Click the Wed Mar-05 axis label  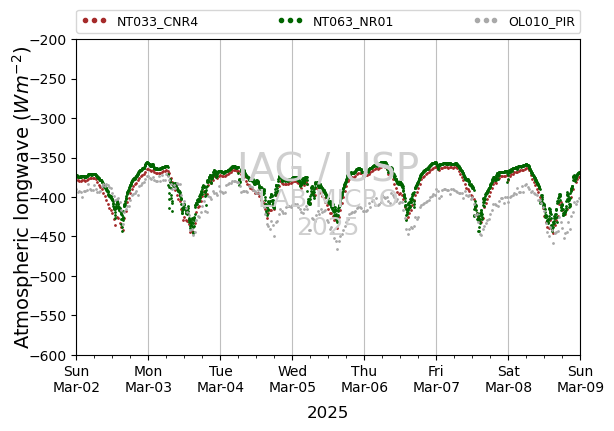(293, 379)
